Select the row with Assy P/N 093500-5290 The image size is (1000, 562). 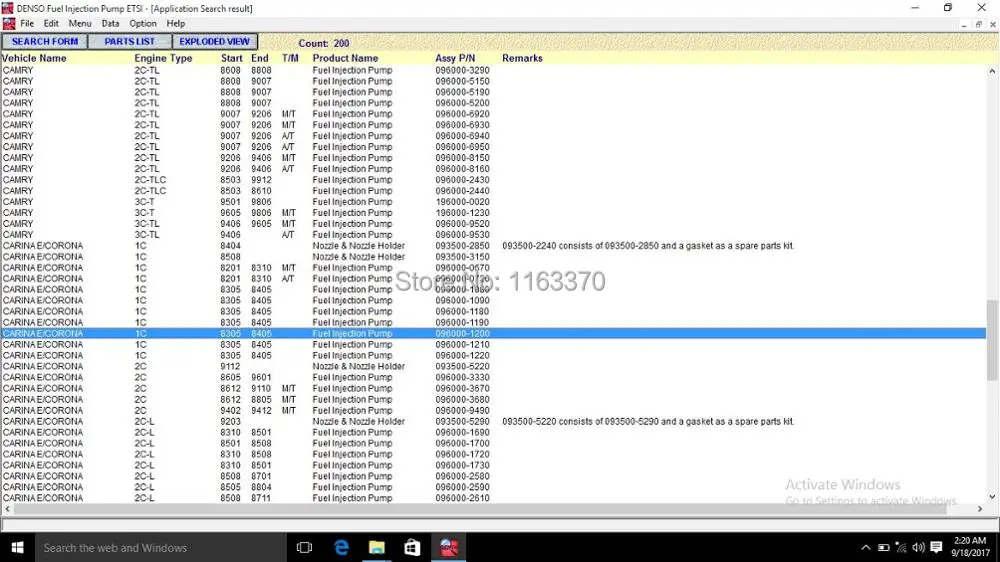click(x=493, y=421)
